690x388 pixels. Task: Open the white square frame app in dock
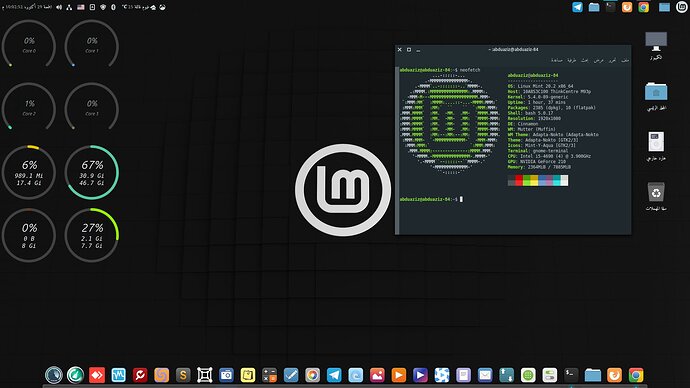[205, 375]
